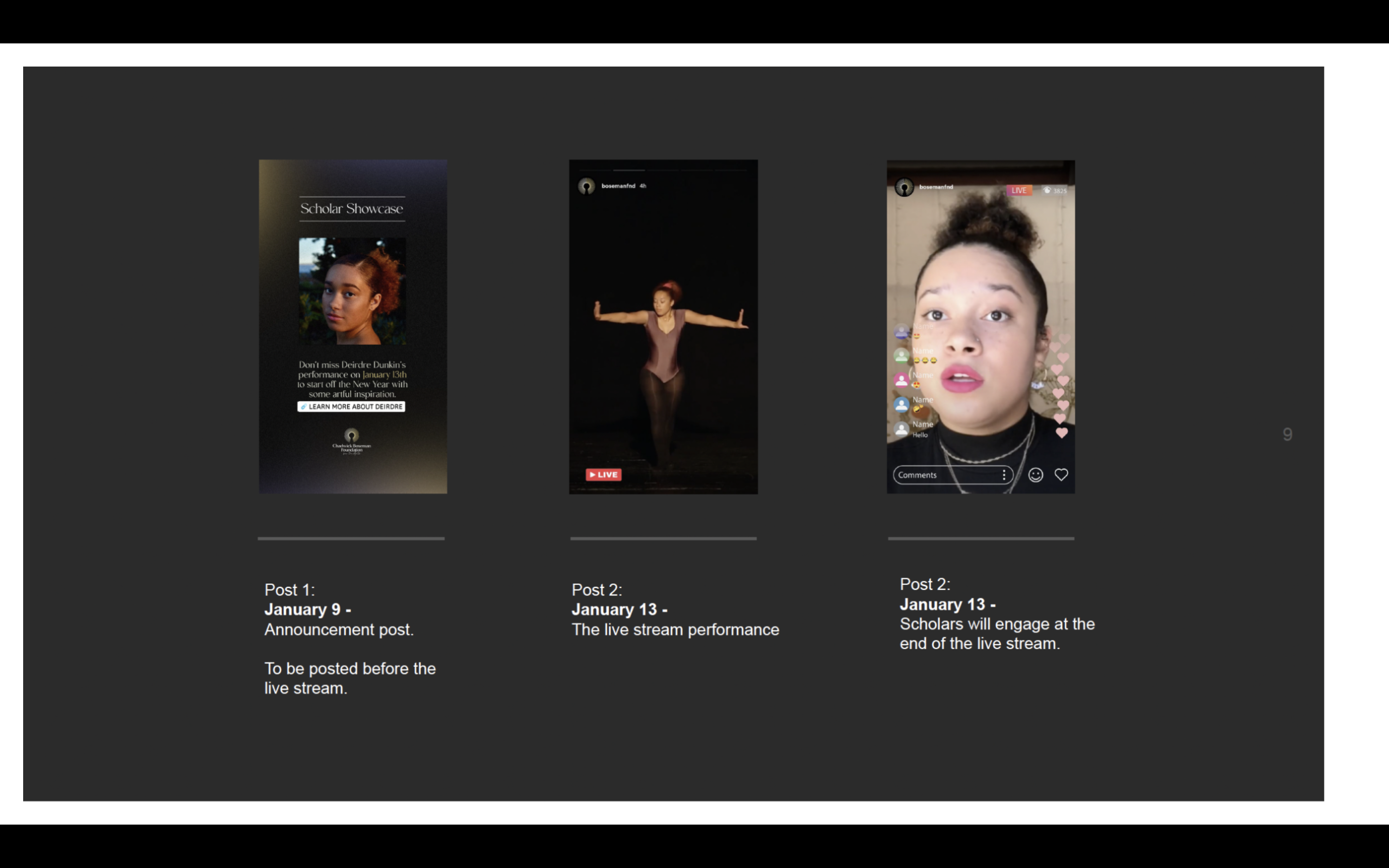Click the green commenter avatar
Screen dimensions: 1389x868
(901, 356)
